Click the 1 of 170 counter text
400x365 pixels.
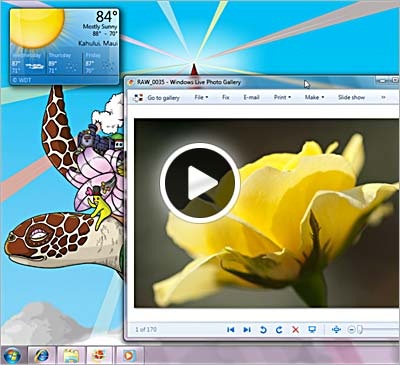[x=146, y=329]
